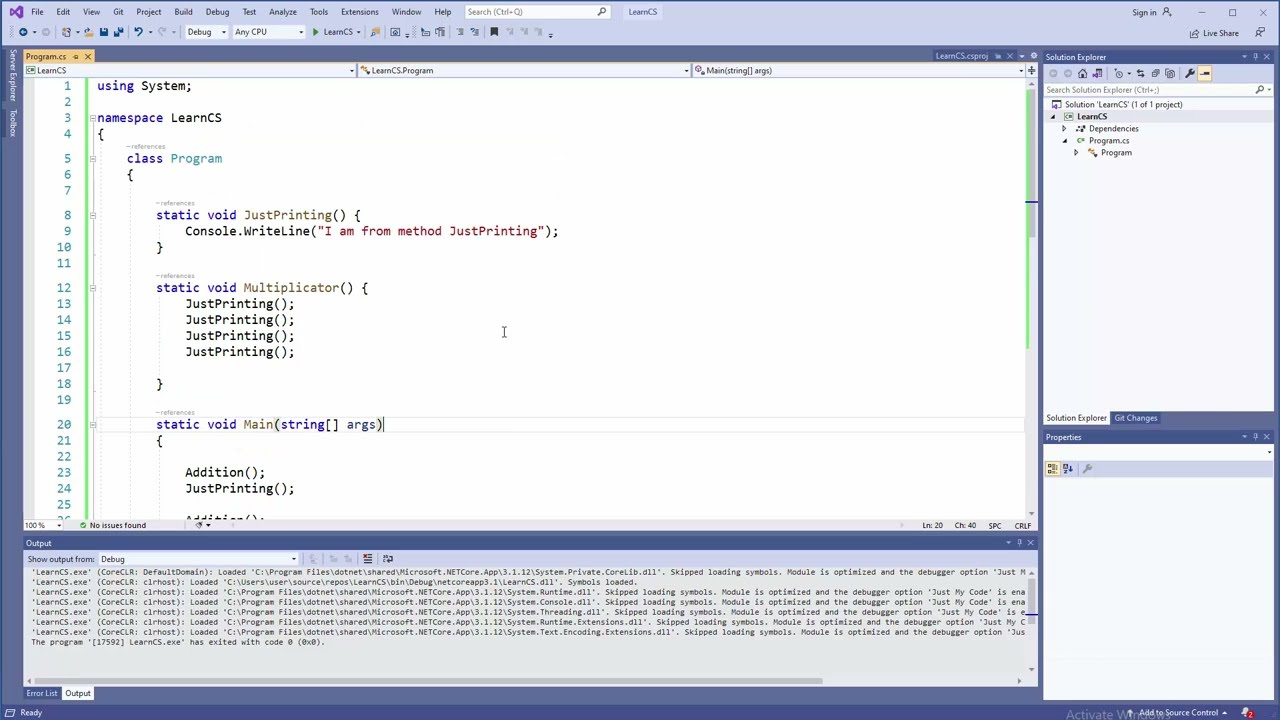Pin the Program.cs tab
Image resolution: width=1280 pixels, height=720 pixels.
[76, 57]
